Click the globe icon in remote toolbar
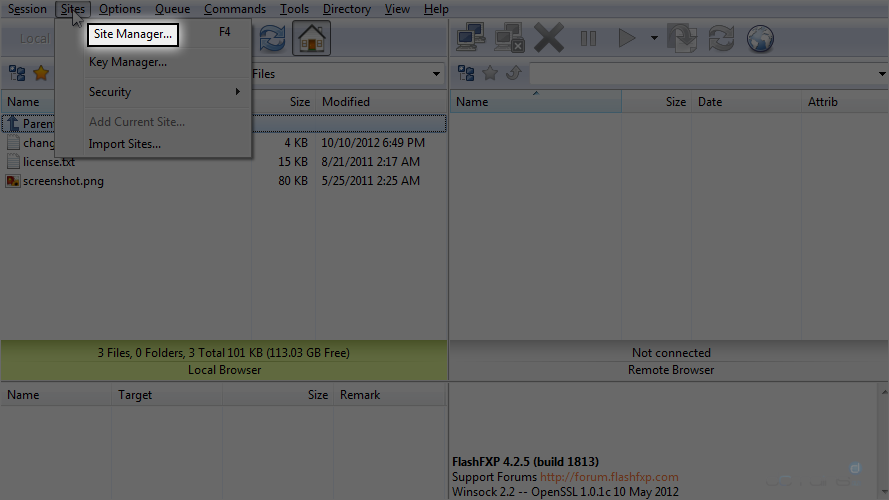889x500 pixels. coord(761,39)
